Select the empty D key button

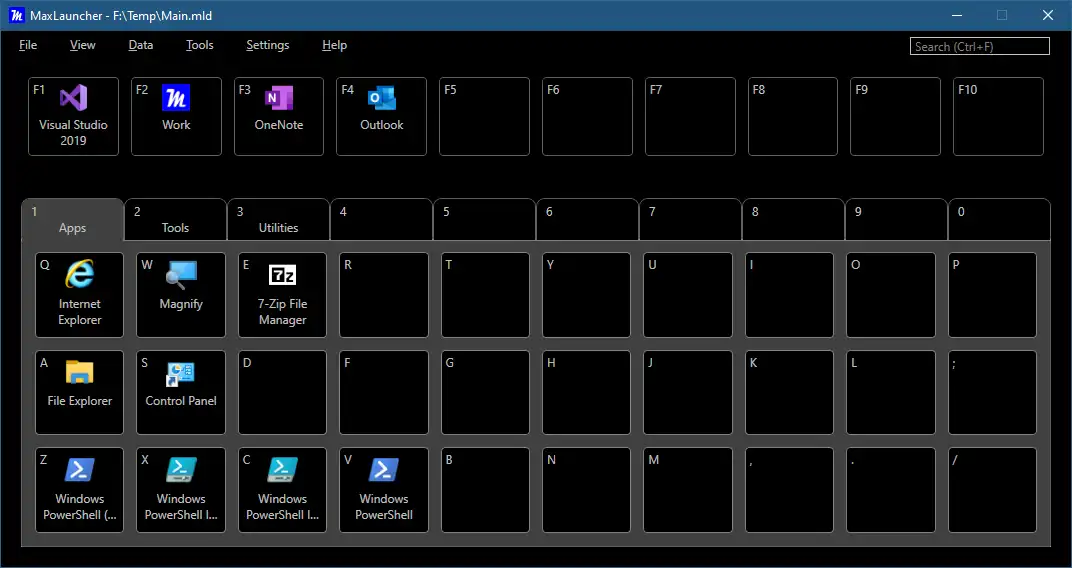282,392
